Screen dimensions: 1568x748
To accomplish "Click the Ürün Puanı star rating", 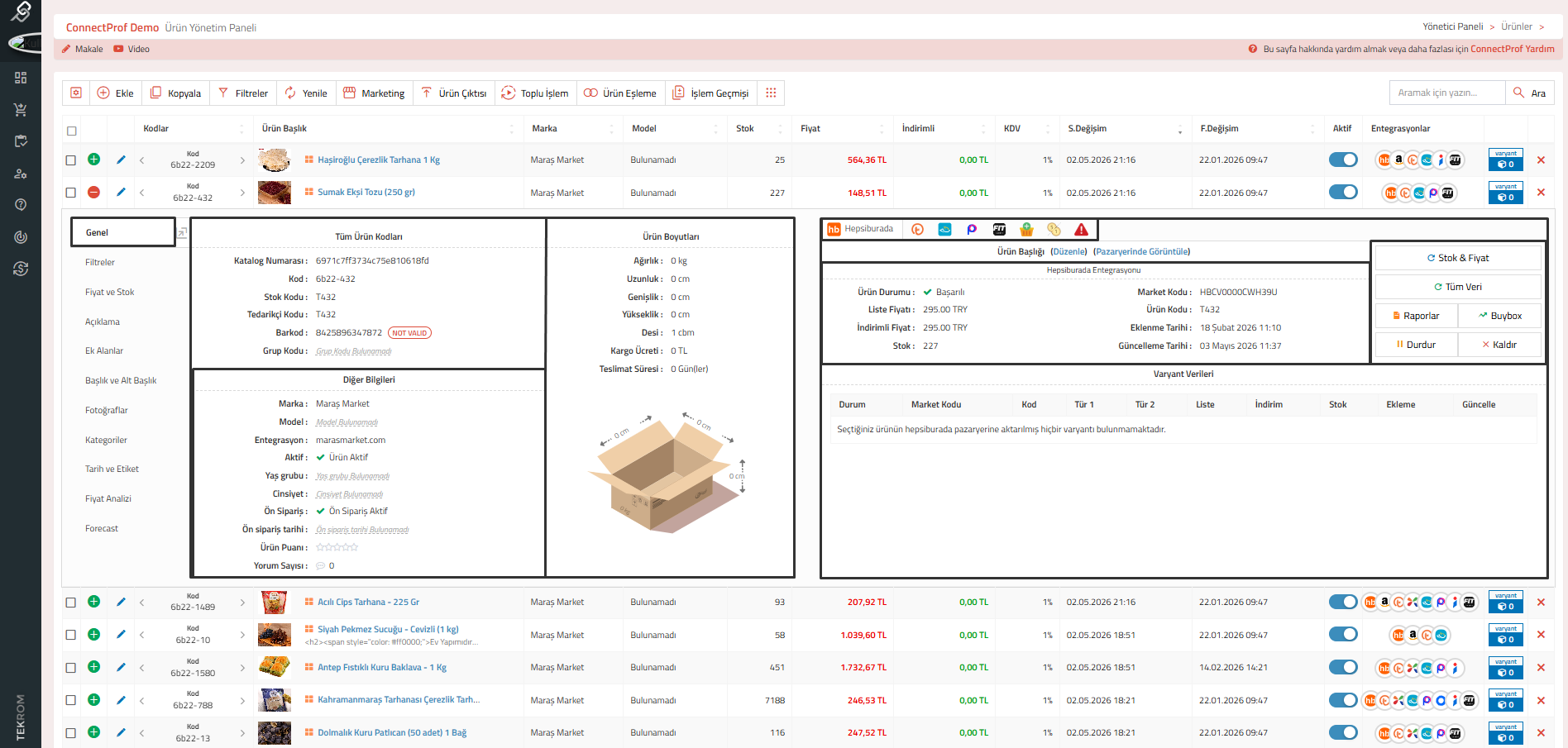I will click(337, 547).
